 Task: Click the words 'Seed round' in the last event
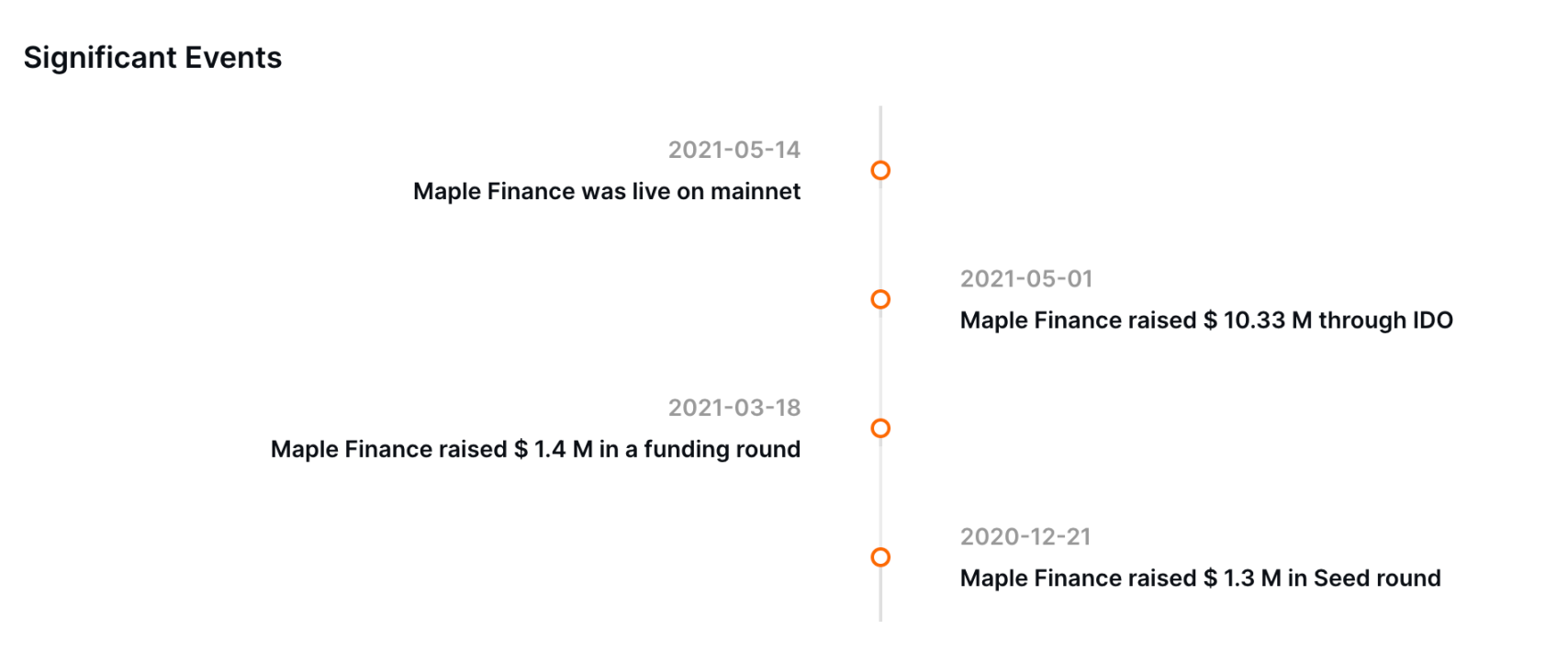(1377, 579)
